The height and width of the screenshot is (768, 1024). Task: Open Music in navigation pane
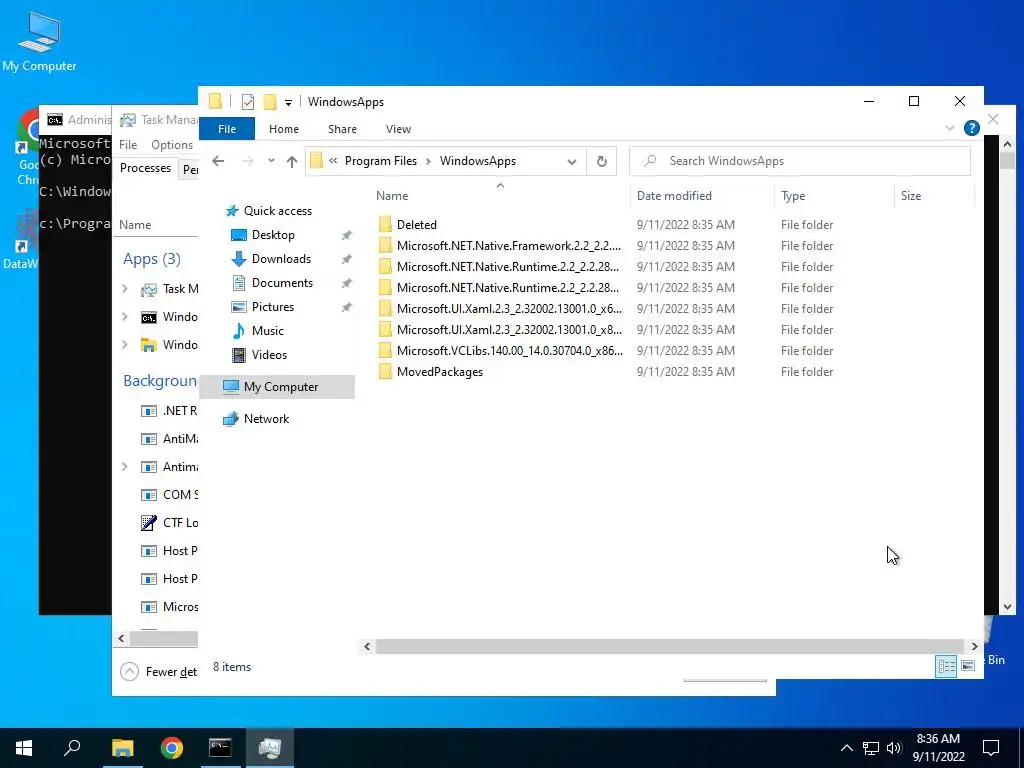click(268, 330)
